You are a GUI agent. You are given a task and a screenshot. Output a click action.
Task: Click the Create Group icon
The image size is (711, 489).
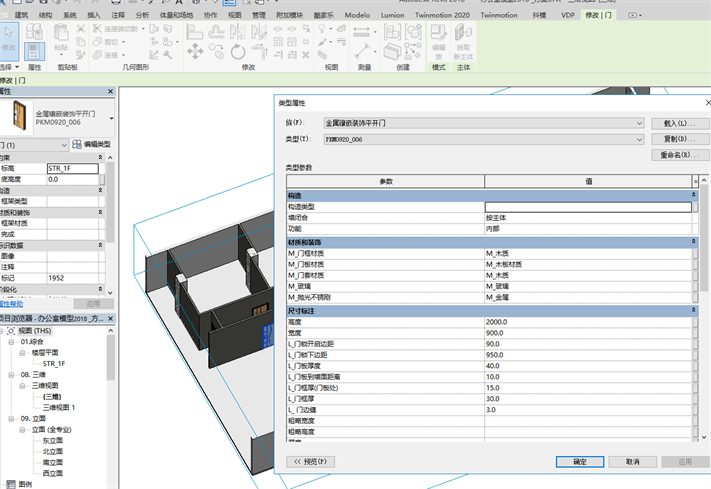tap(413, 32)
